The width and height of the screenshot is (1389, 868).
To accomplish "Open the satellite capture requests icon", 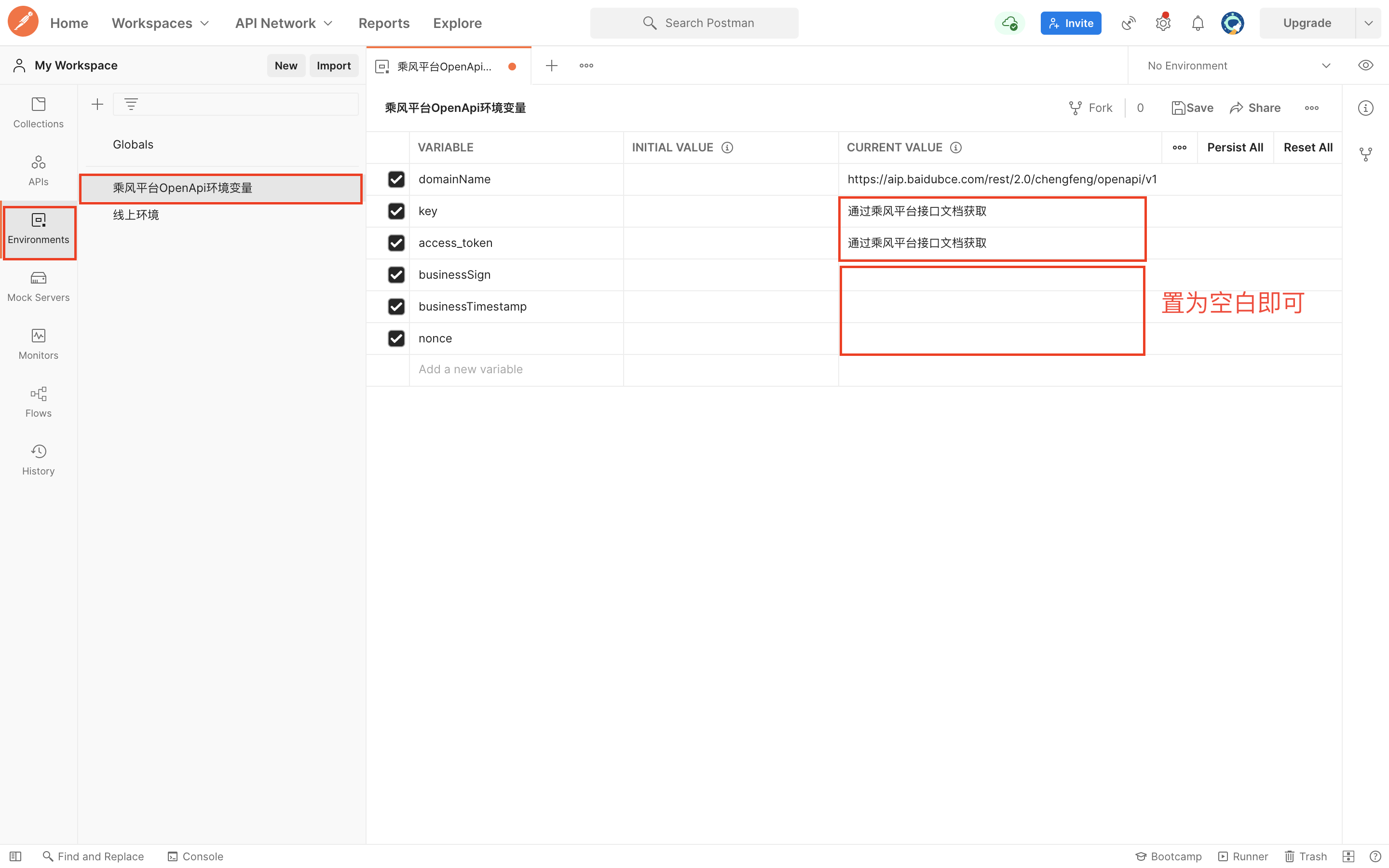I will pyautogui.click(x=1129, y=23).
